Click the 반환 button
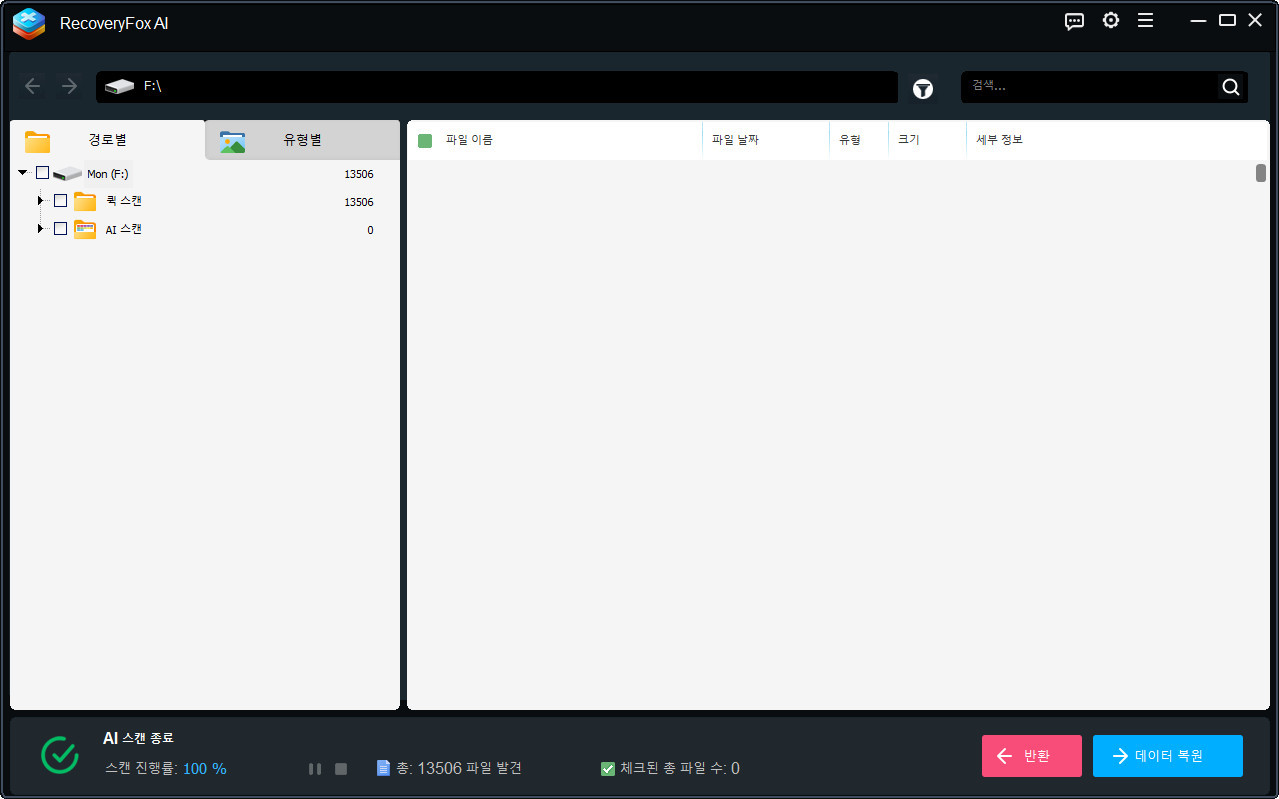 coord(1031,756)
